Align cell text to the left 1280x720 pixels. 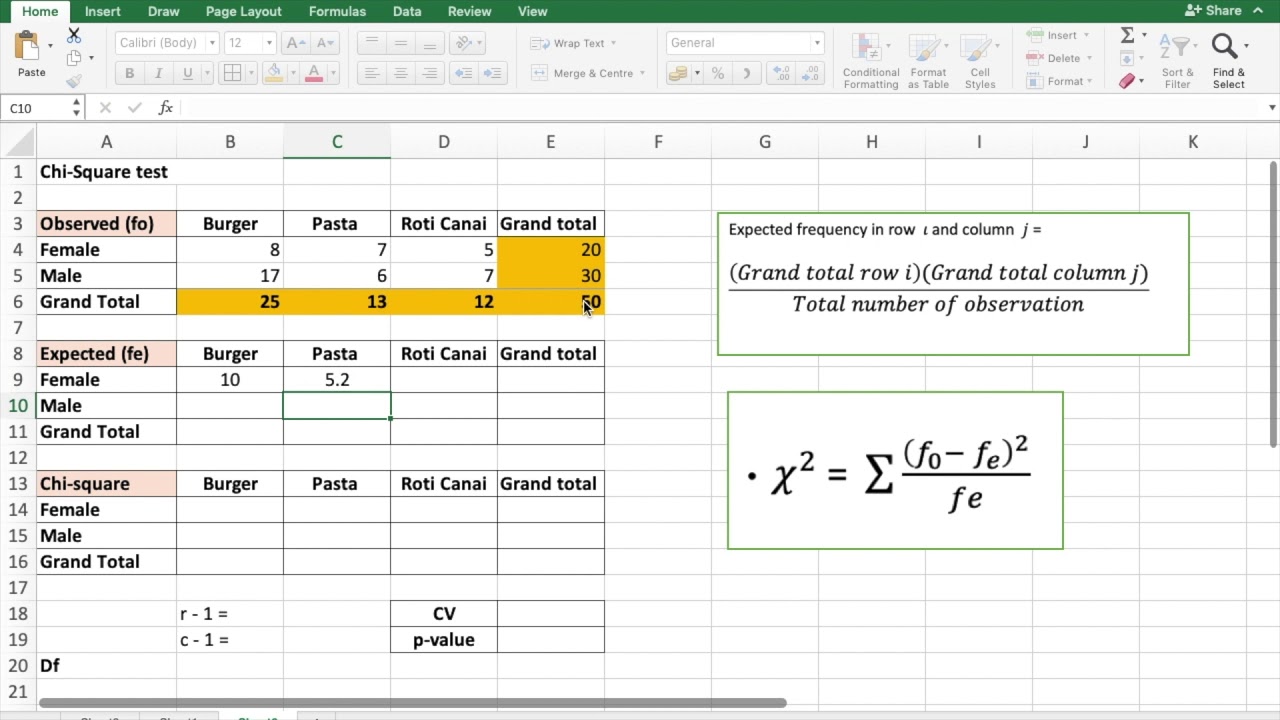(371, 73)
